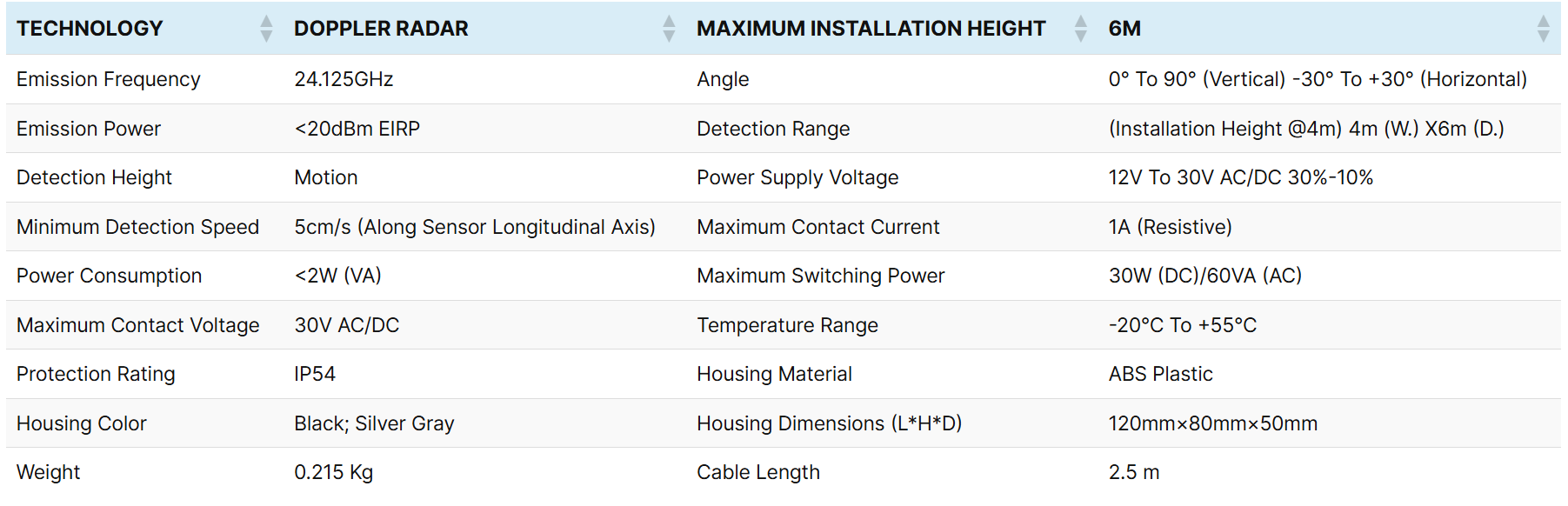Click the 1A (Resistive) value cell
1568x506 pixels.
click(1170, 227)
